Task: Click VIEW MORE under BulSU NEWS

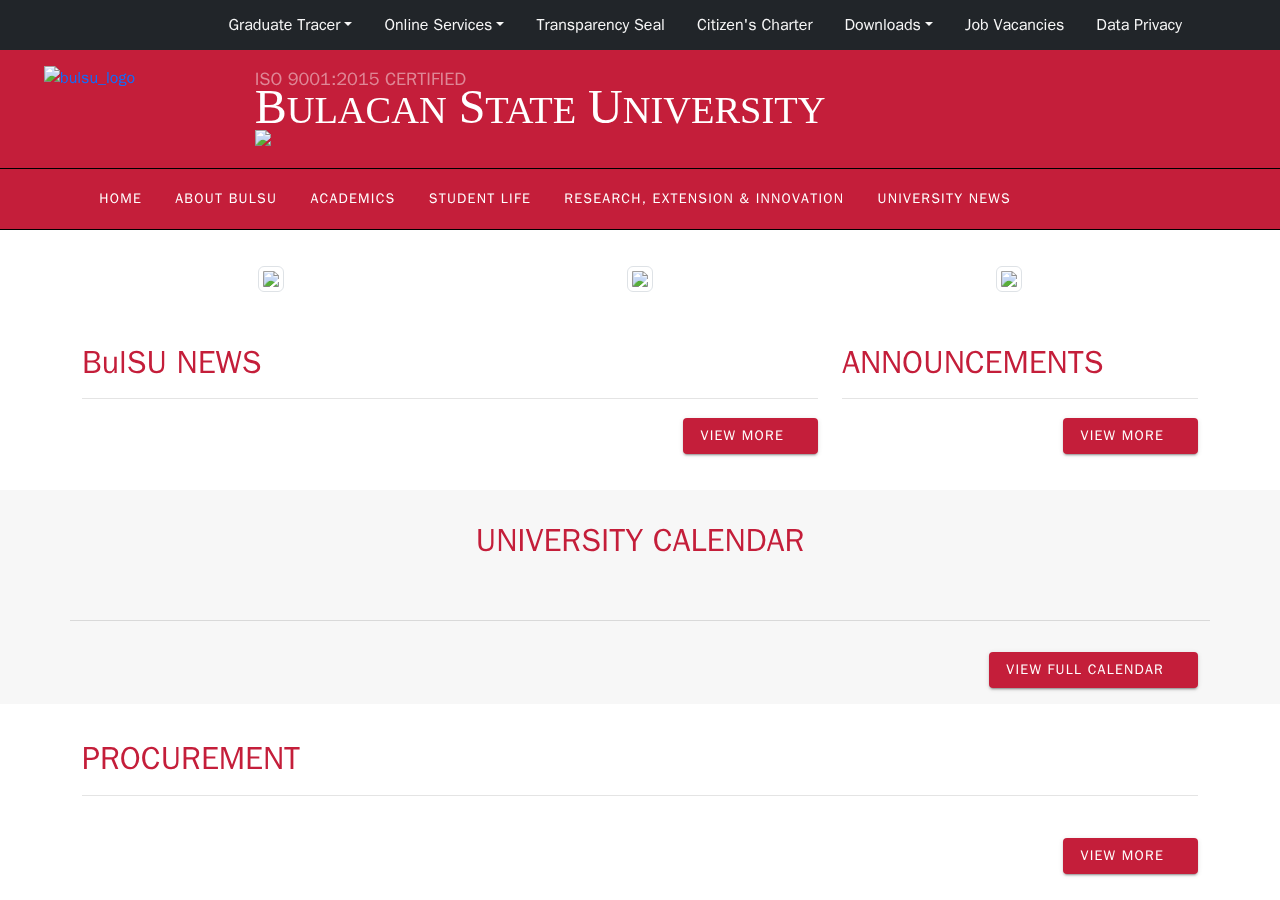Action: (x=750, y=436)
